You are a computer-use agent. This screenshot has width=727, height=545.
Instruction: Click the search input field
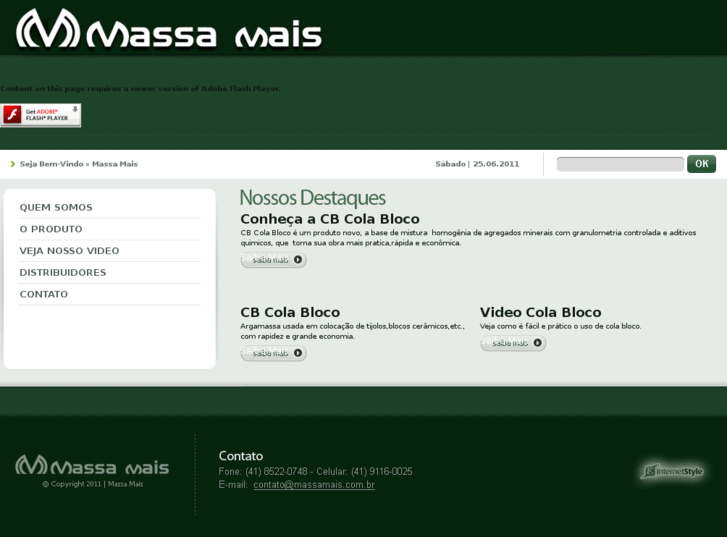click(620, 164)
